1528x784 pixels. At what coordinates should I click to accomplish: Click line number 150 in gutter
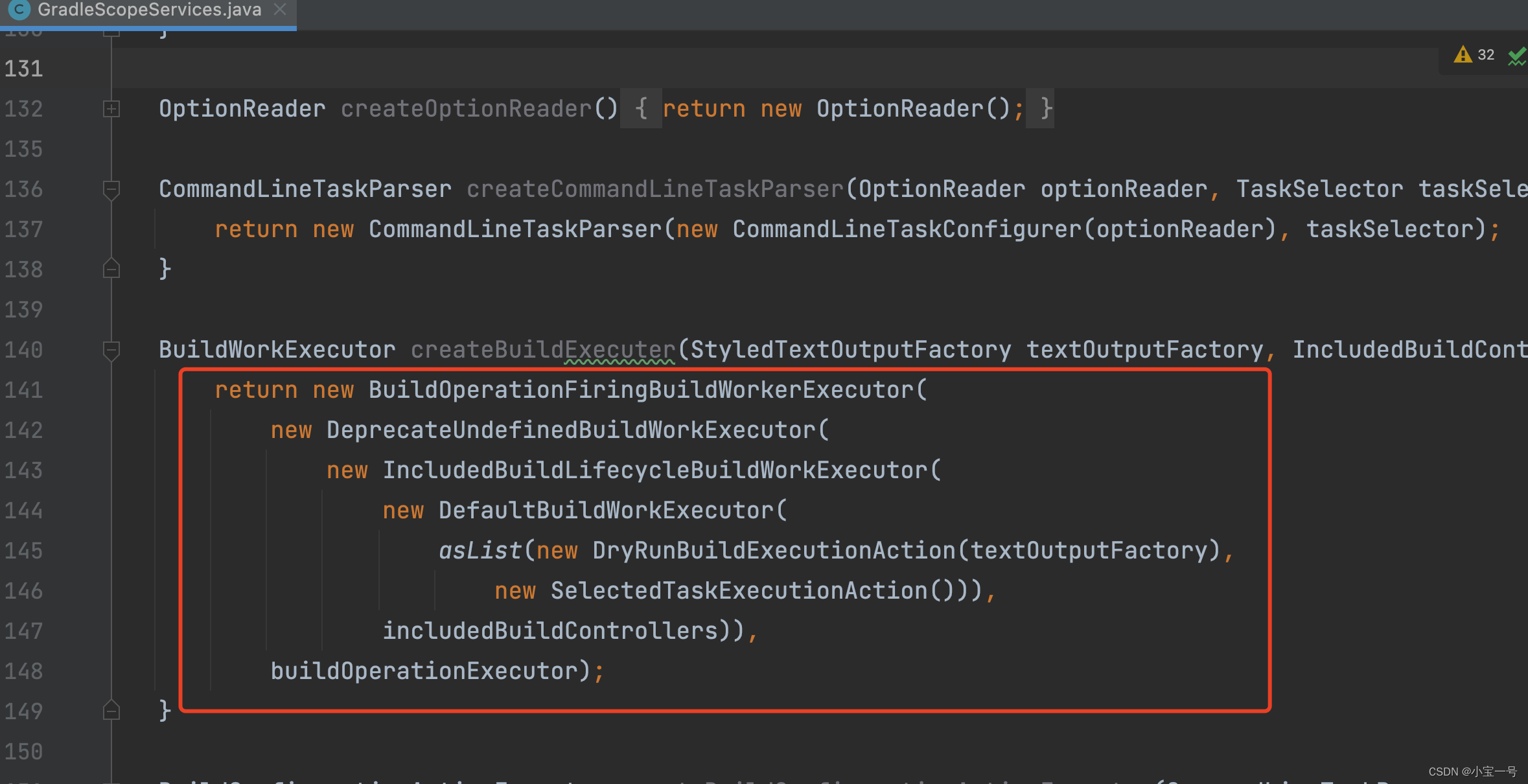24,752
